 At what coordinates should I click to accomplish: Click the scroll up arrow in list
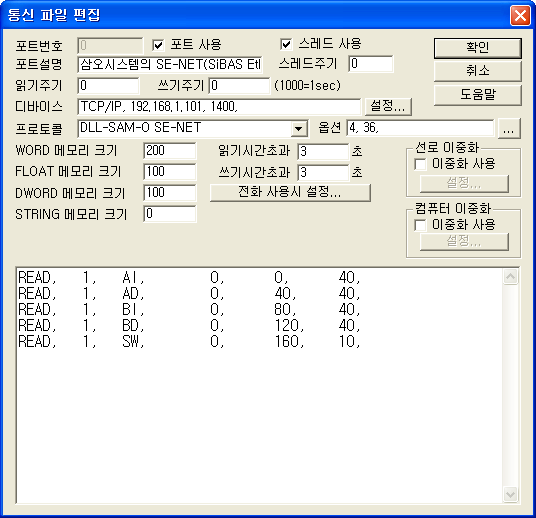[511, 277]
